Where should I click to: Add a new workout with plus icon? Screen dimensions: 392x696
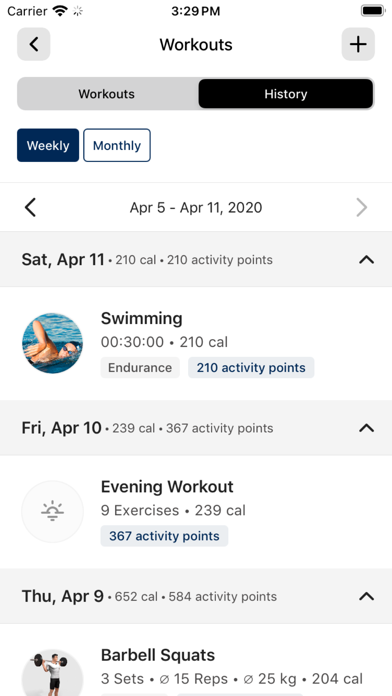[358, 44]
